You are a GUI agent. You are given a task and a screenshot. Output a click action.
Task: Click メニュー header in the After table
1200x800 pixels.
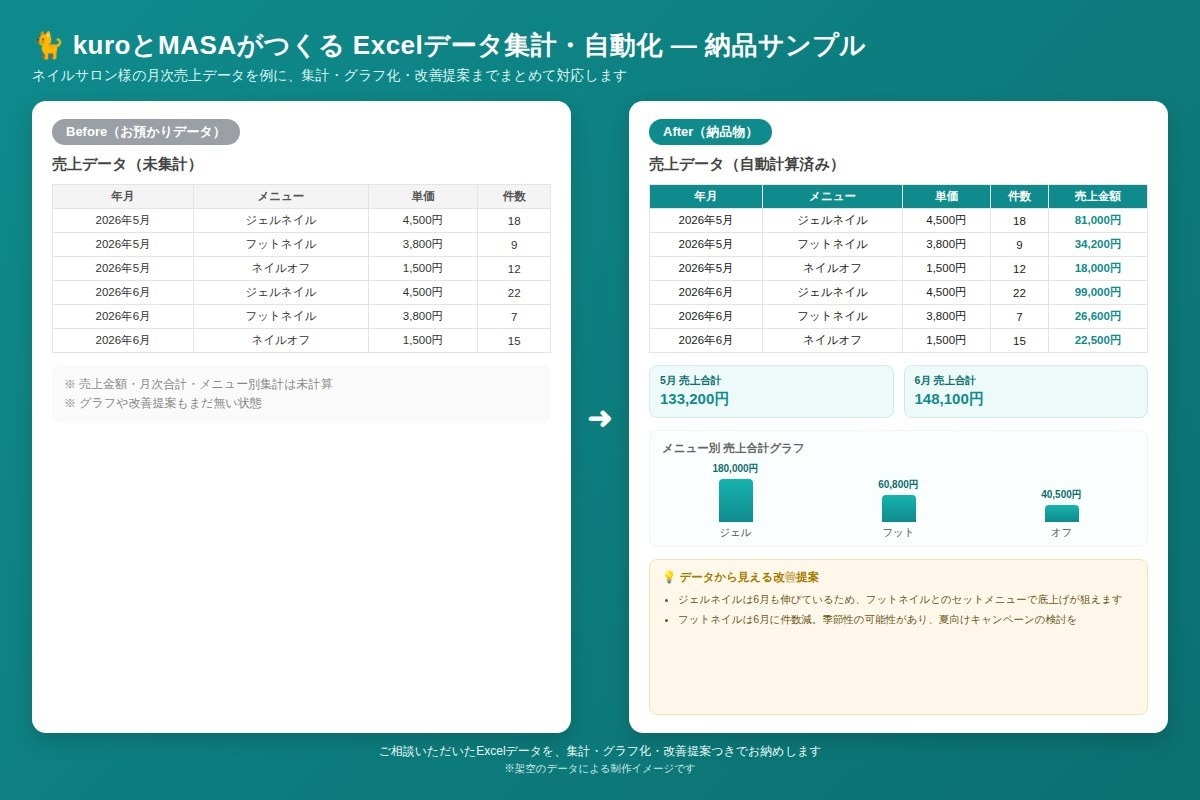pos(832,196)
